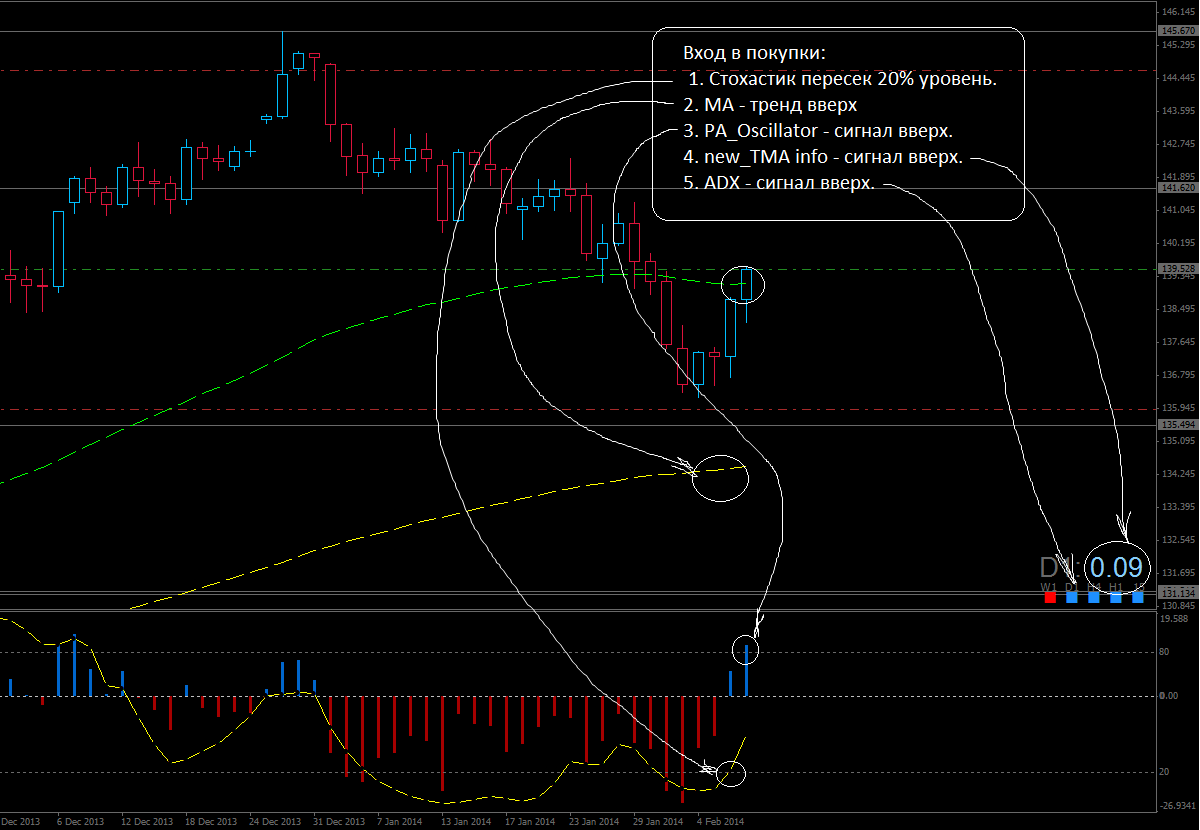Click the 138.495 price scale label
Viewport: 1200px width, 830px height.
point(1178,309)
